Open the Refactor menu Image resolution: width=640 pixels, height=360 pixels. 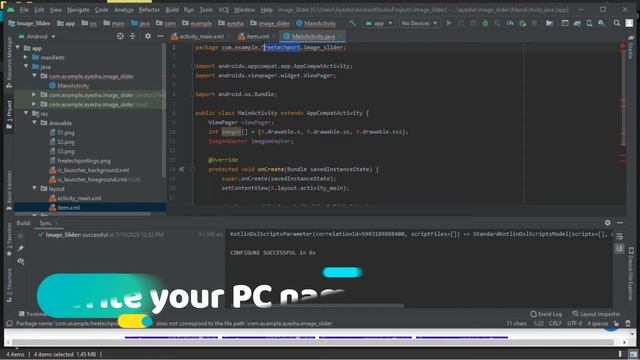[149, 9]
